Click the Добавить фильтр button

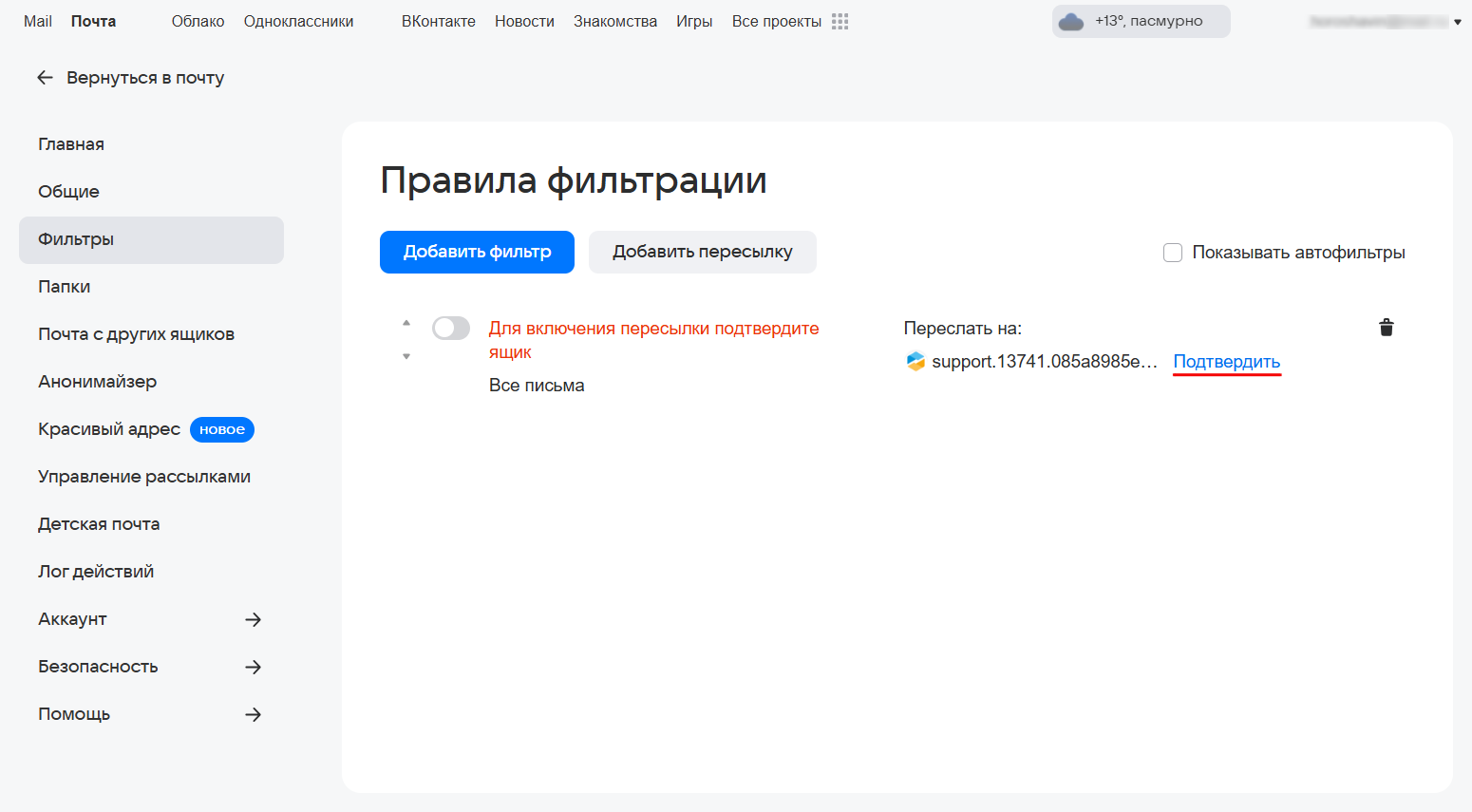coord(477,252)
